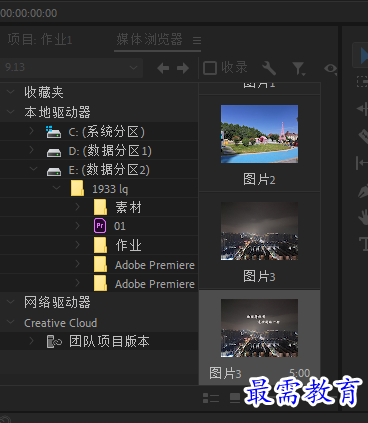Select the 素材 folder icon
368x423 pixels.
click(100, 207)
